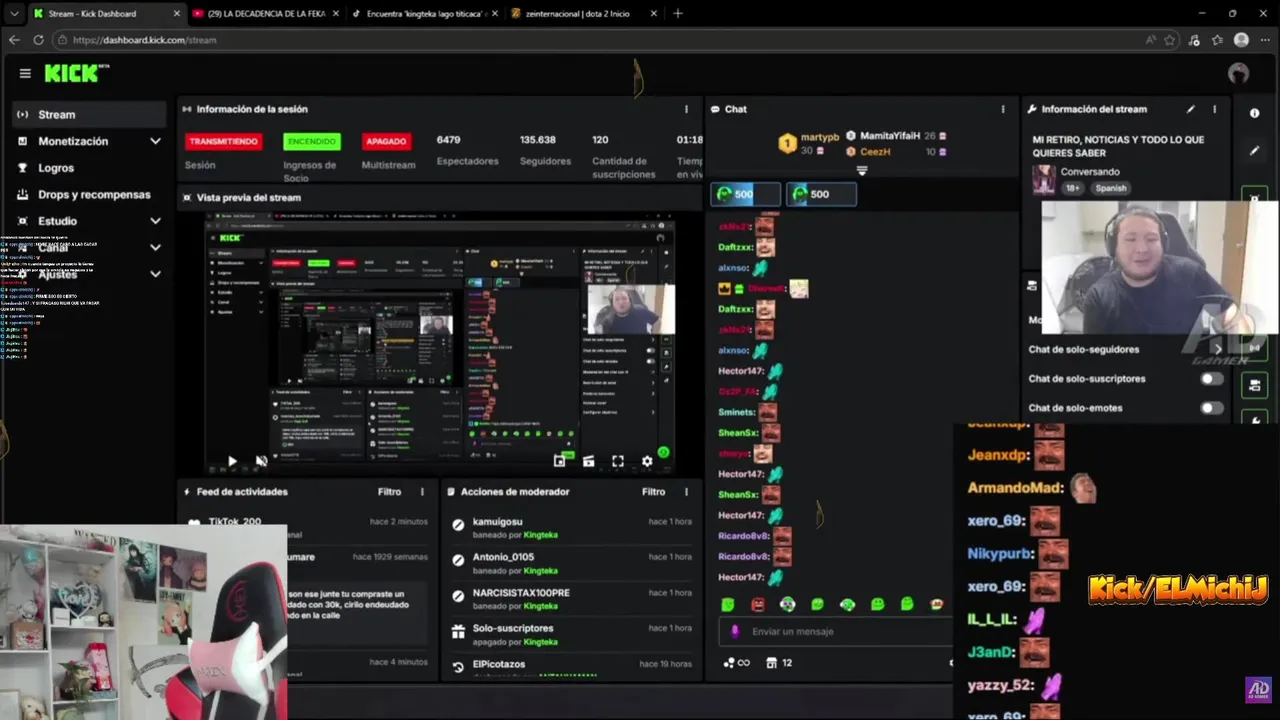This screenshot has height=720, width=1280.
Task: Click the purple icon in the message box
Action: pyautogui.click(x=735, y=631)
